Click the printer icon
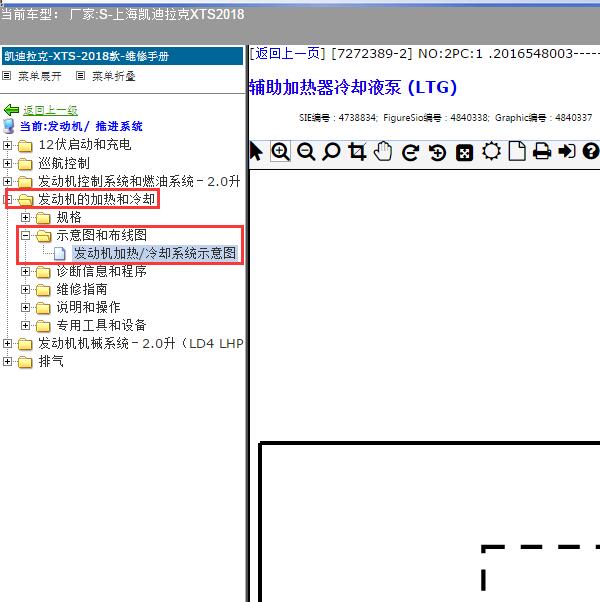The height and width of the screenshot is (602, 600). 542,151
